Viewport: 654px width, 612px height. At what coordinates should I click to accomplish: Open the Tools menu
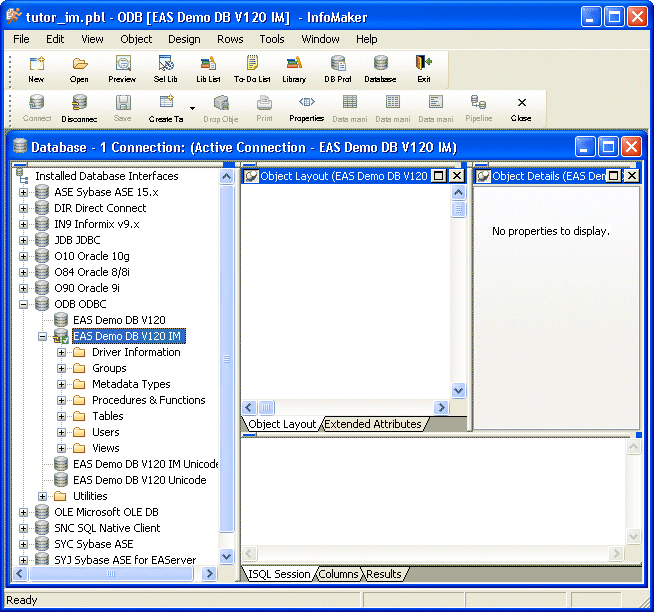pyautogui.click(x=272, y=39)
